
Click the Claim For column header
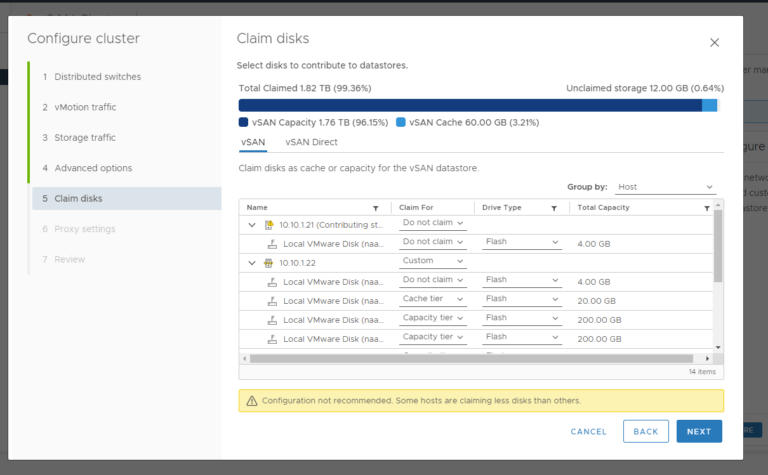click(x=416, y=208)
